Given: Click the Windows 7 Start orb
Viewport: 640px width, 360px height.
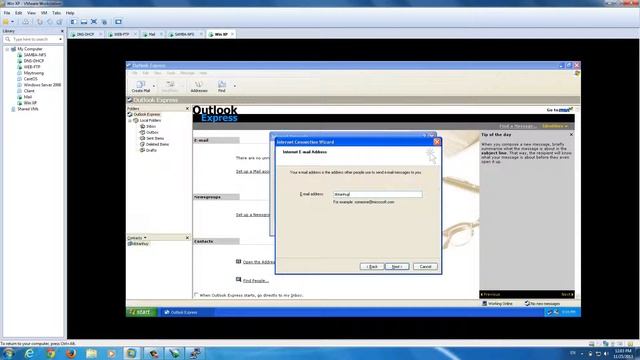Looking at the screenshot, I should [9, 353].
